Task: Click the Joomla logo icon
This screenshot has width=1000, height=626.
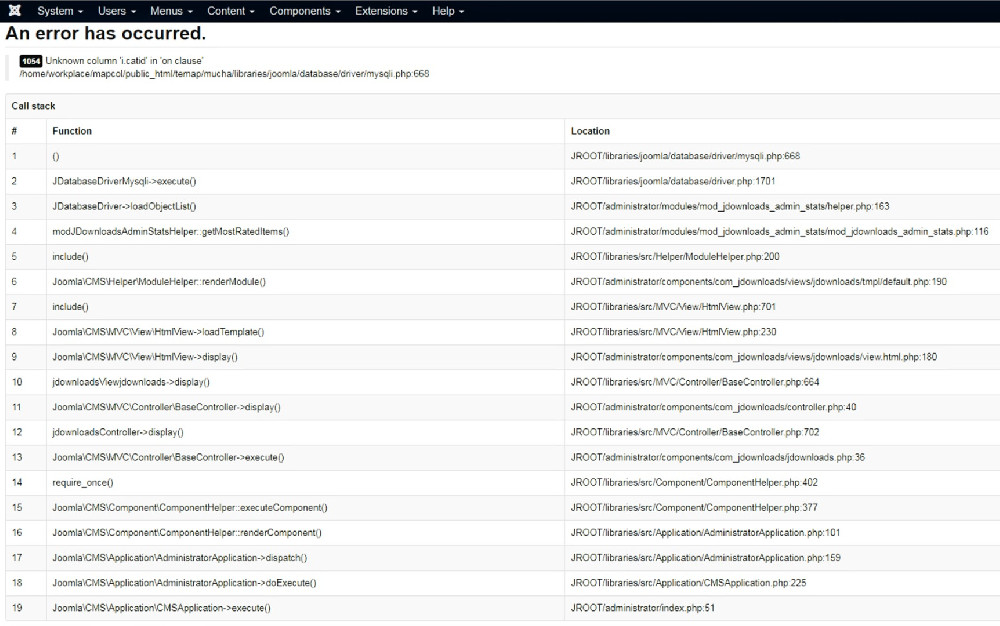Action: (14, 11)
